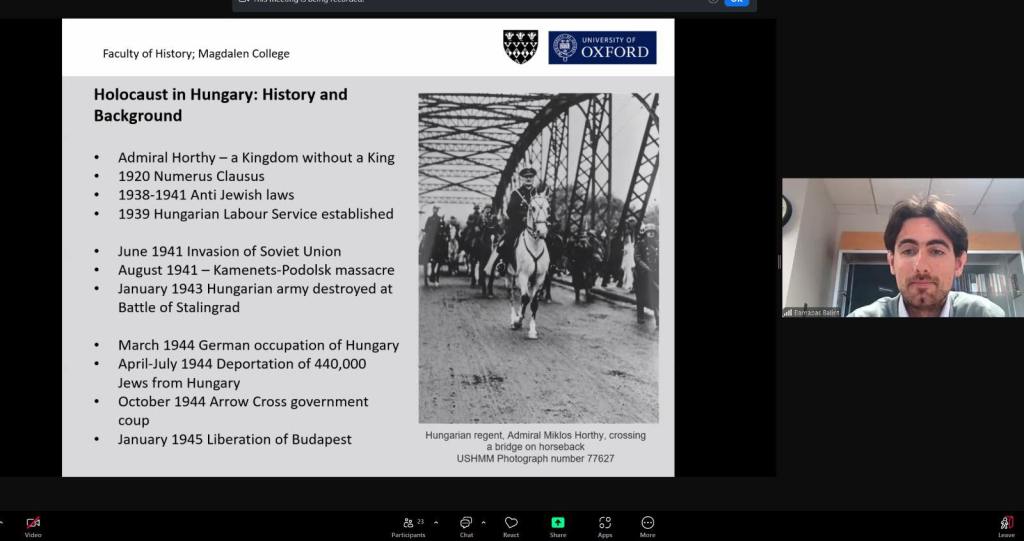Click OK on the recording notice
Image resolution: width=1024 pixels, height=541 pixels.
[x=736, y=2]
